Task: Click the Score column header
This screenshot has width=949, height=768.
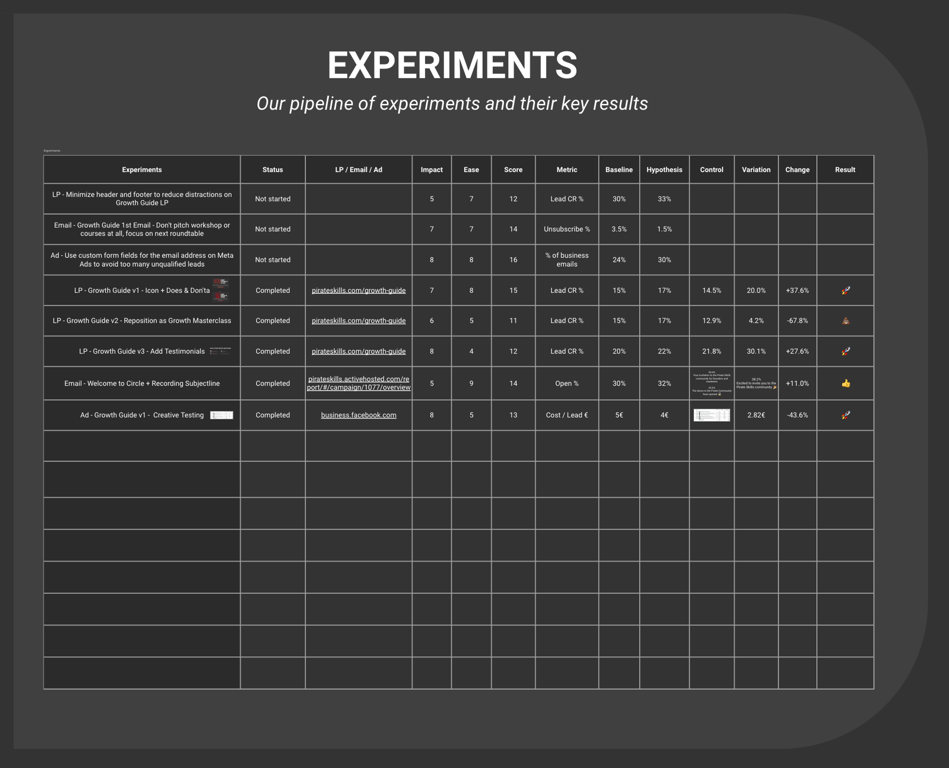Action: 513,169
